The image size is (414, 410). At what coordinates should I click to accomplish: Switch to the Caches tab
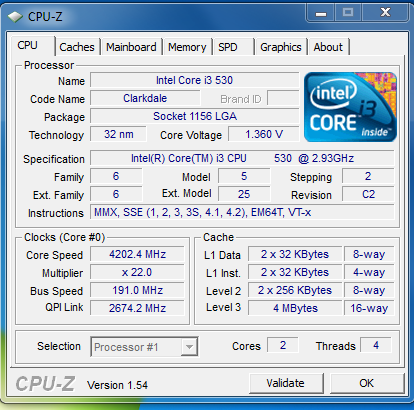click(77, 47)
